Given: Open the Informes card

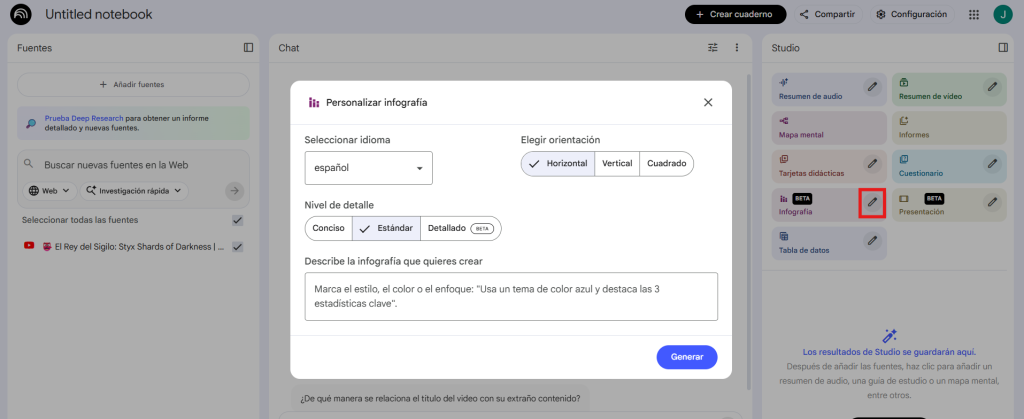Looking at the screenshot, I should (949, 128).
